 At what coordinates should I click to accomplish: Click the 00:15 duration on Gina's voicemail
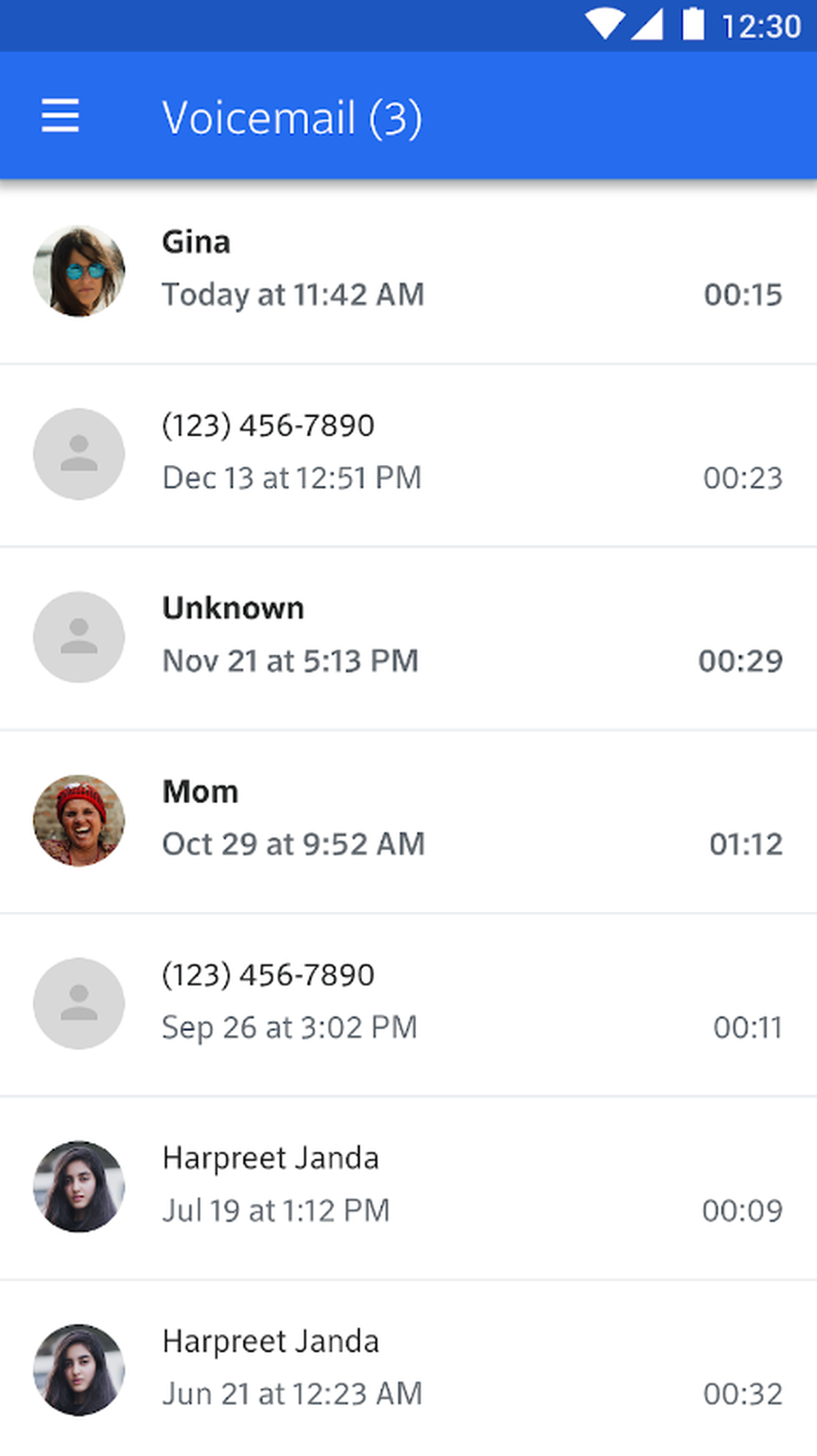[742, 294]
